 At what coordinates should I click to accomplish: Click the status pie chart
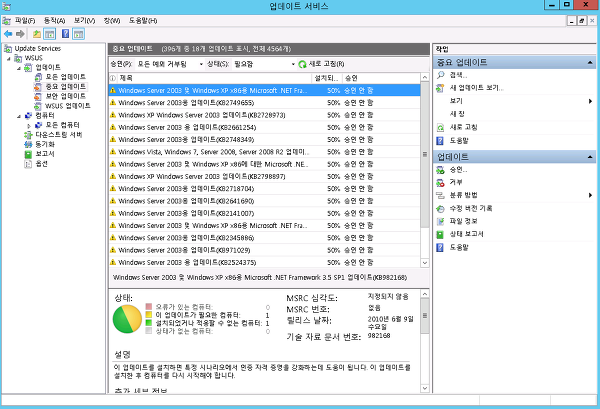coord(127,319)
